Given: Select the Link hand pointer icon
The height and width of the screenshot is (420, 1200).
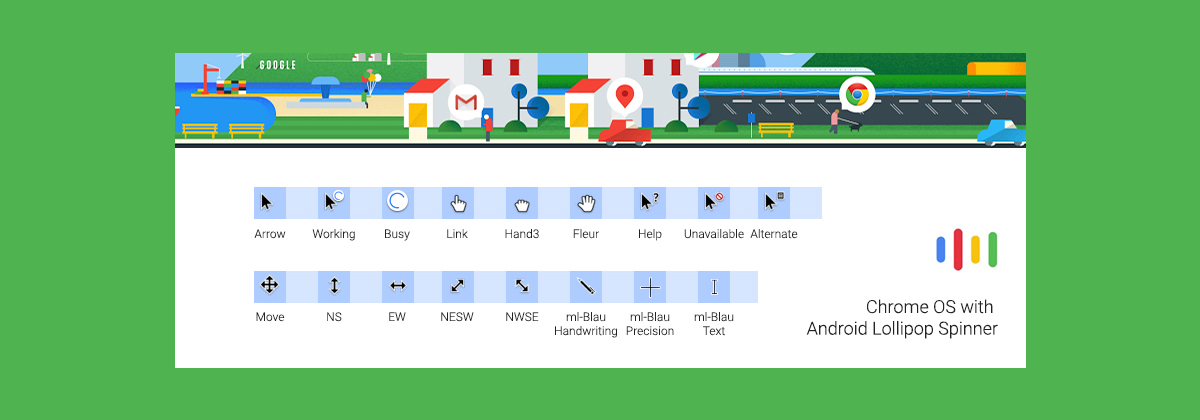Looking at the screenshot, I should [458, 203].
